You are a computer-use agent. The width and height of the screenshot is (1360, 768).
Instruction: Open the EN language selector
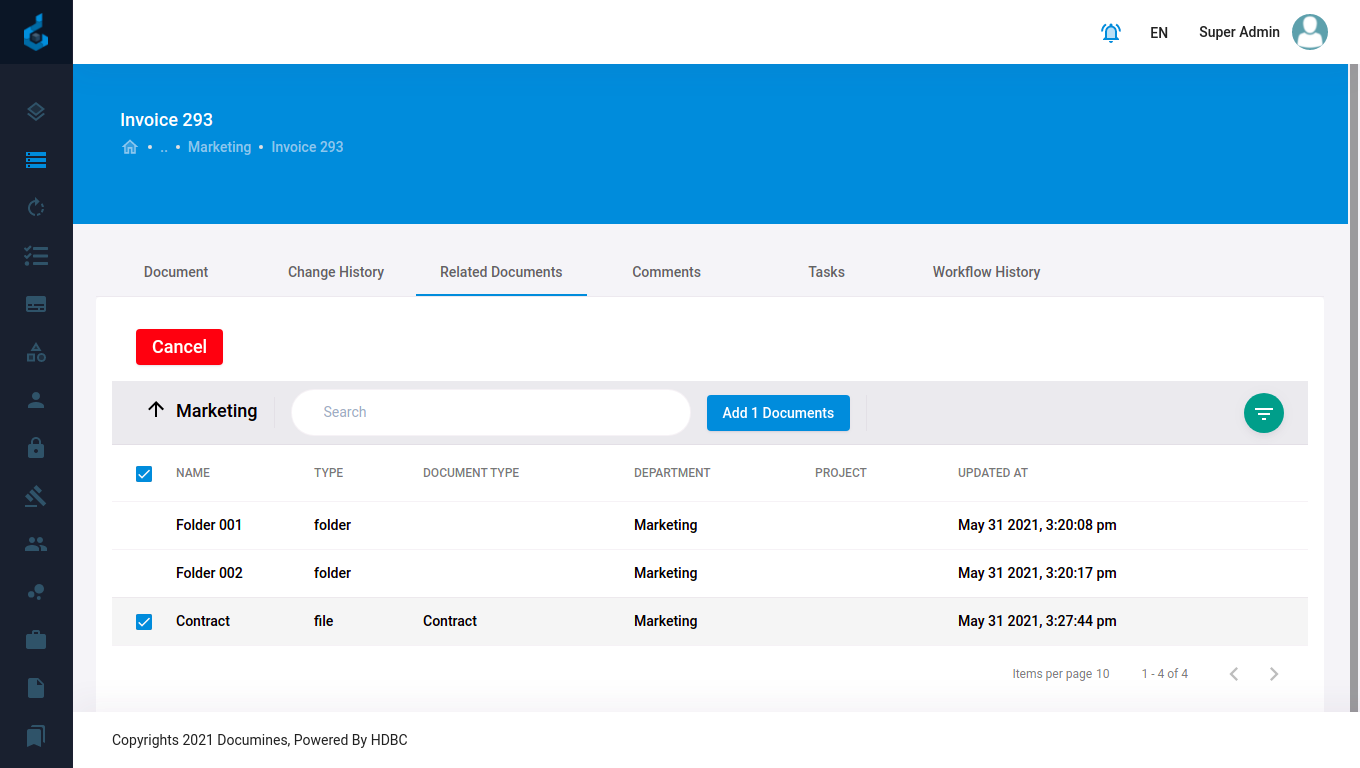tap(1158, 33)
